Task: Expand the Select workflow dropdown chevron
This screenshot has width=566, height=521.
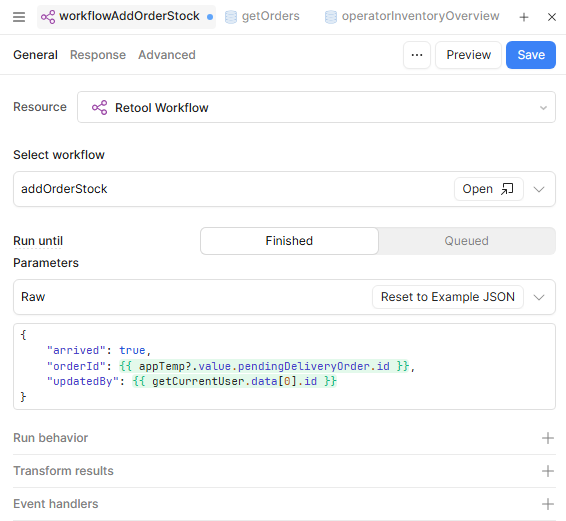Action: click(x=539, y=189)
